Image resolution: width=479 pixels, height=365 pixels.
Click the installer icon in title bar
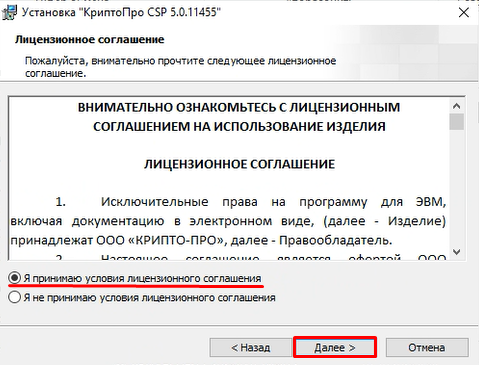[9, 13]
